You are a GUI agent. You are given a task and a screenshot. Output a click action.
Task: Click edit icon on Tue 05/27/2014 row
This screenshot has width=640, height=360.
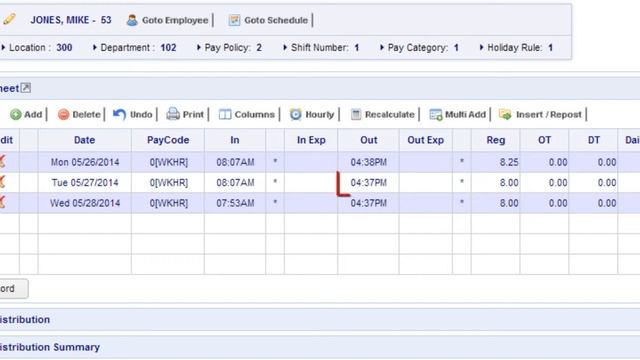(2, 182)
